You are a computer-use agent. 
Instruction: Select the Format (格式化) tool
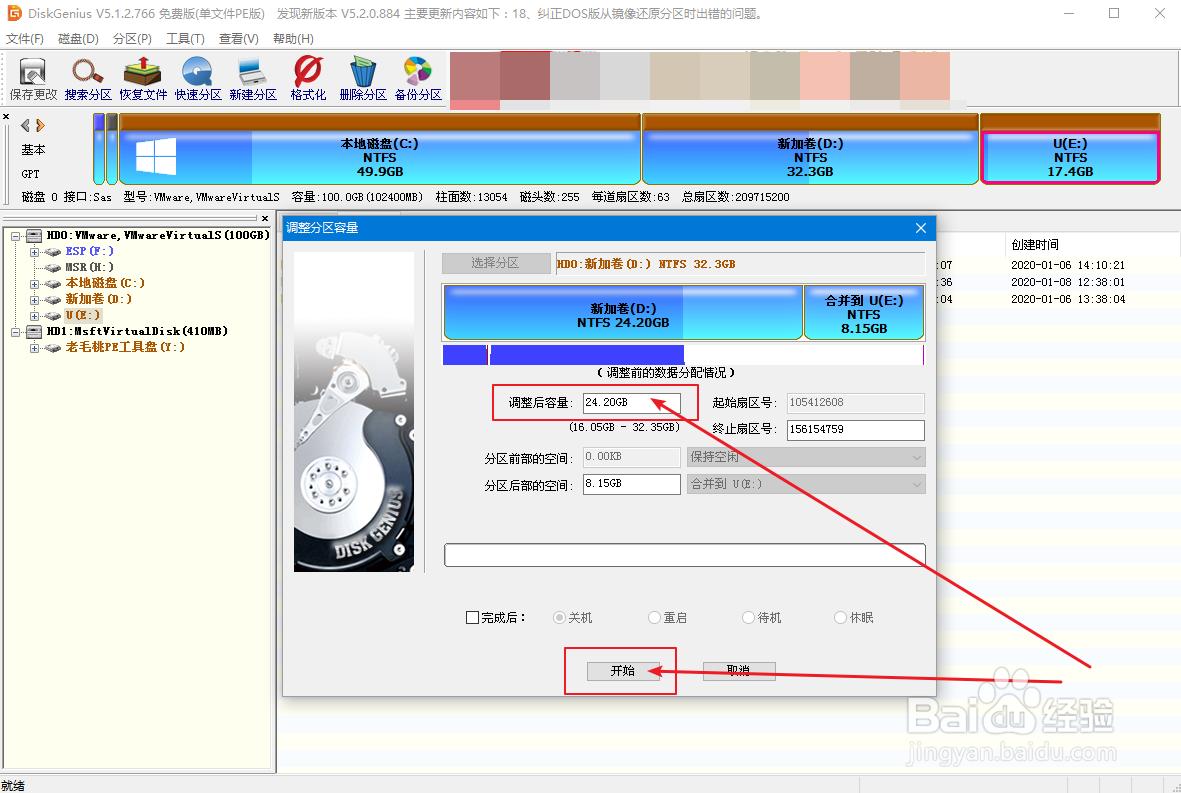[308, 78]
